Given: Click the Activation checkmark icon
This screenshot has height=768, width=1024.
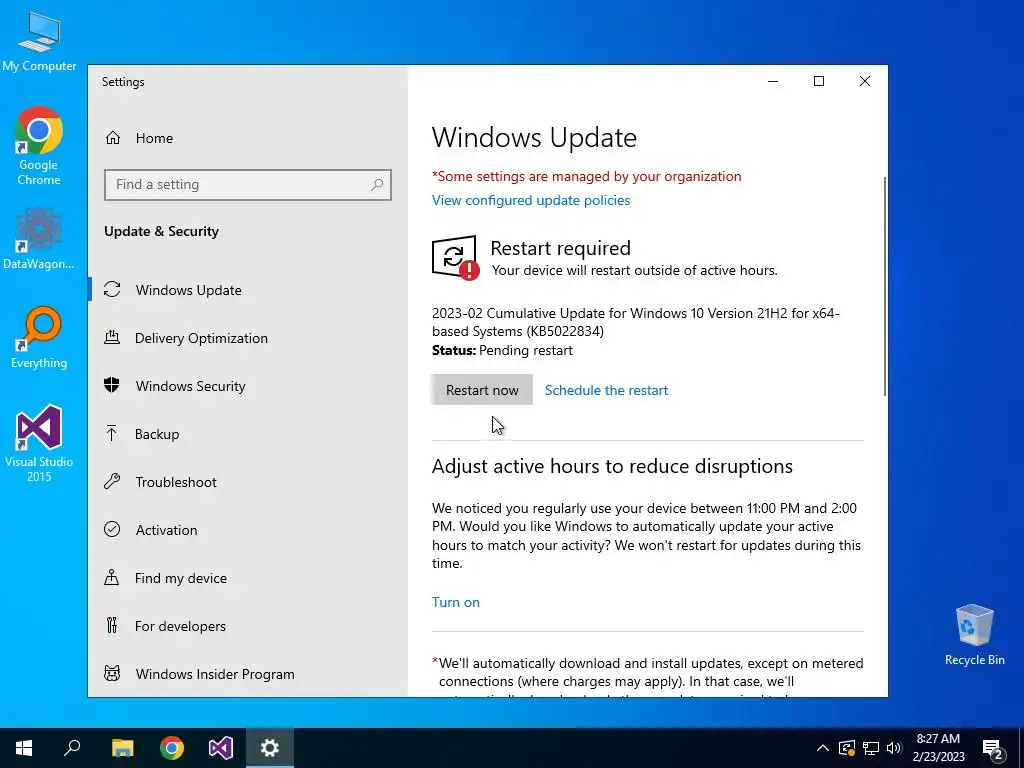Looking at the screenshot, I should [112, 530].
